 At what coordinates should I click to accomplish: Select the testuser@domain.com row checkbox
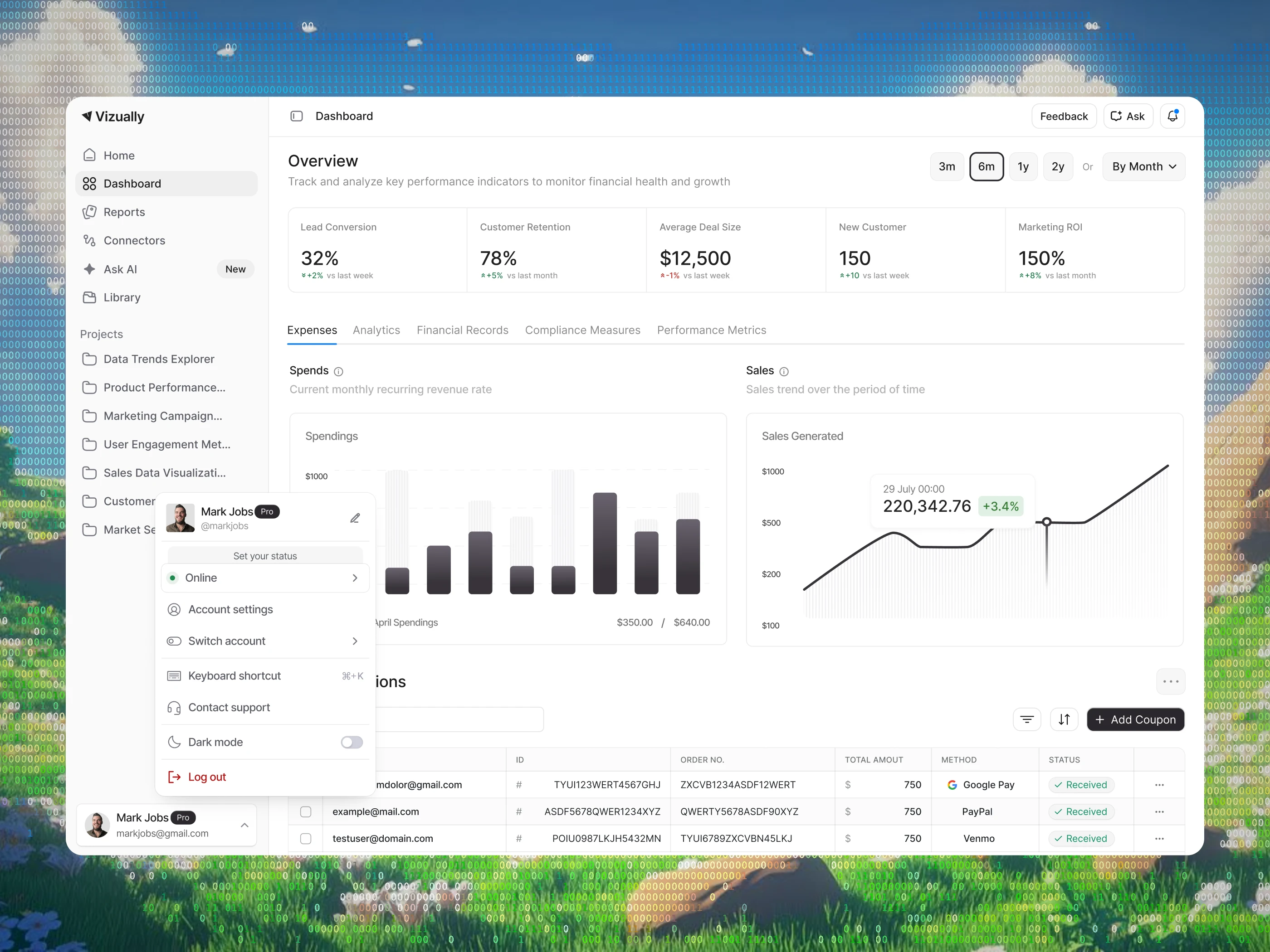305,838
